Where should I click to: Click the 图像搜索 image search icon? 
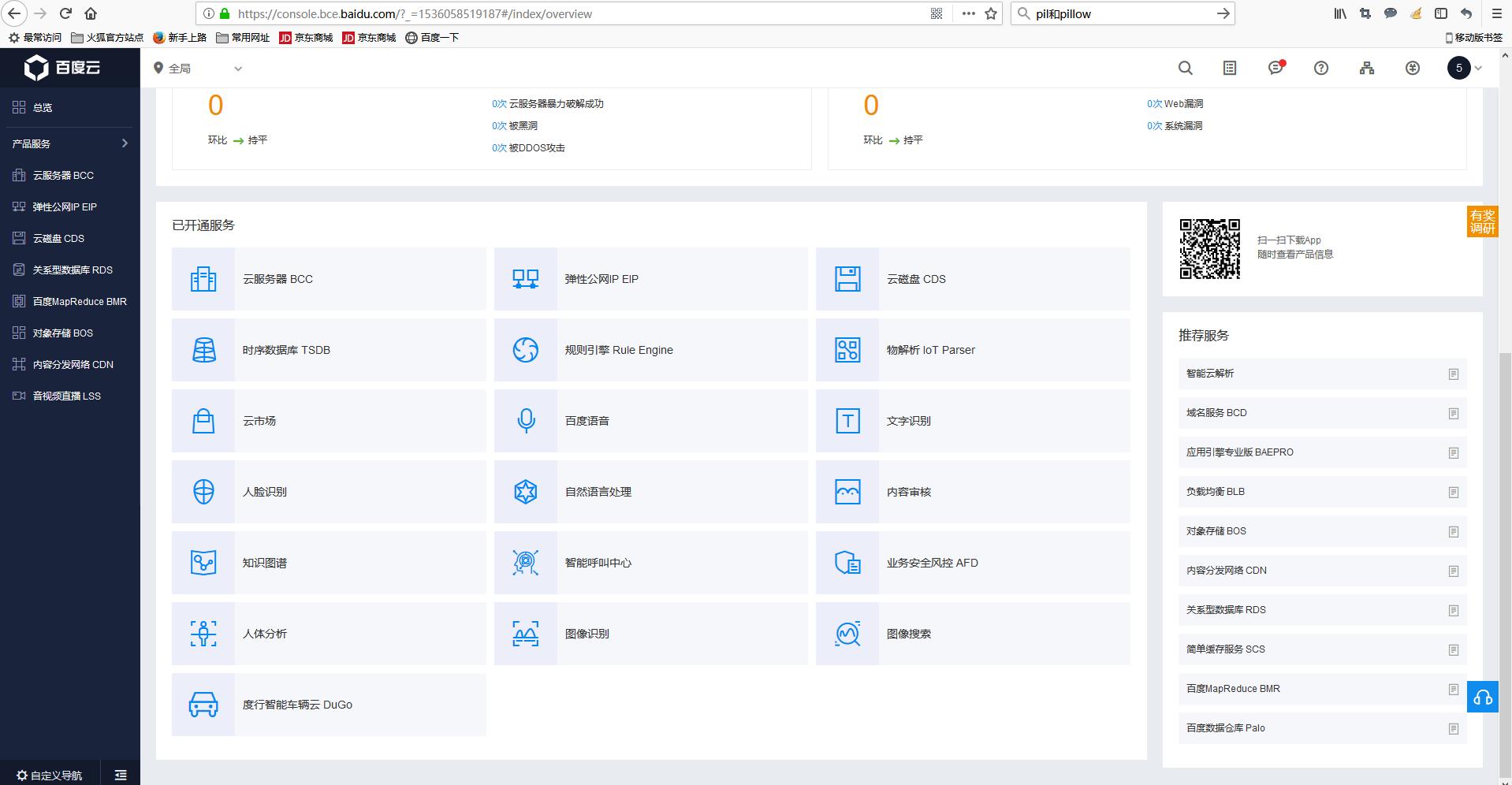pos(847,634)
